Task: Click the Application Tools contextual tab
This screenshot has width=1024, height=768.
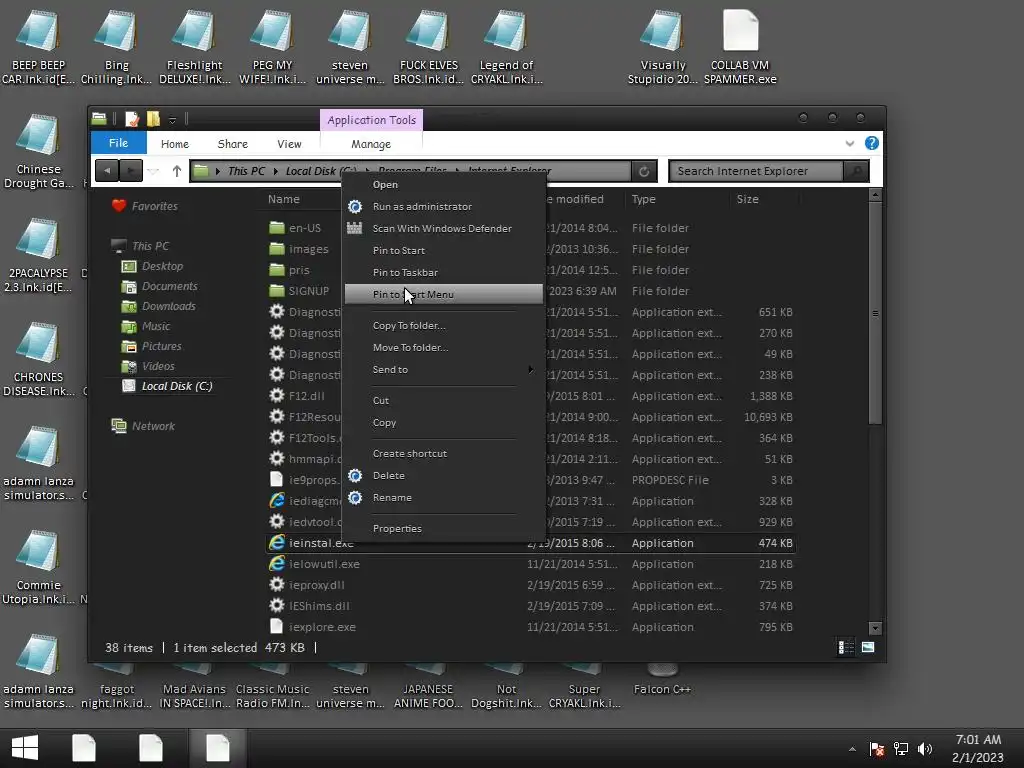Action: point(372,120)
